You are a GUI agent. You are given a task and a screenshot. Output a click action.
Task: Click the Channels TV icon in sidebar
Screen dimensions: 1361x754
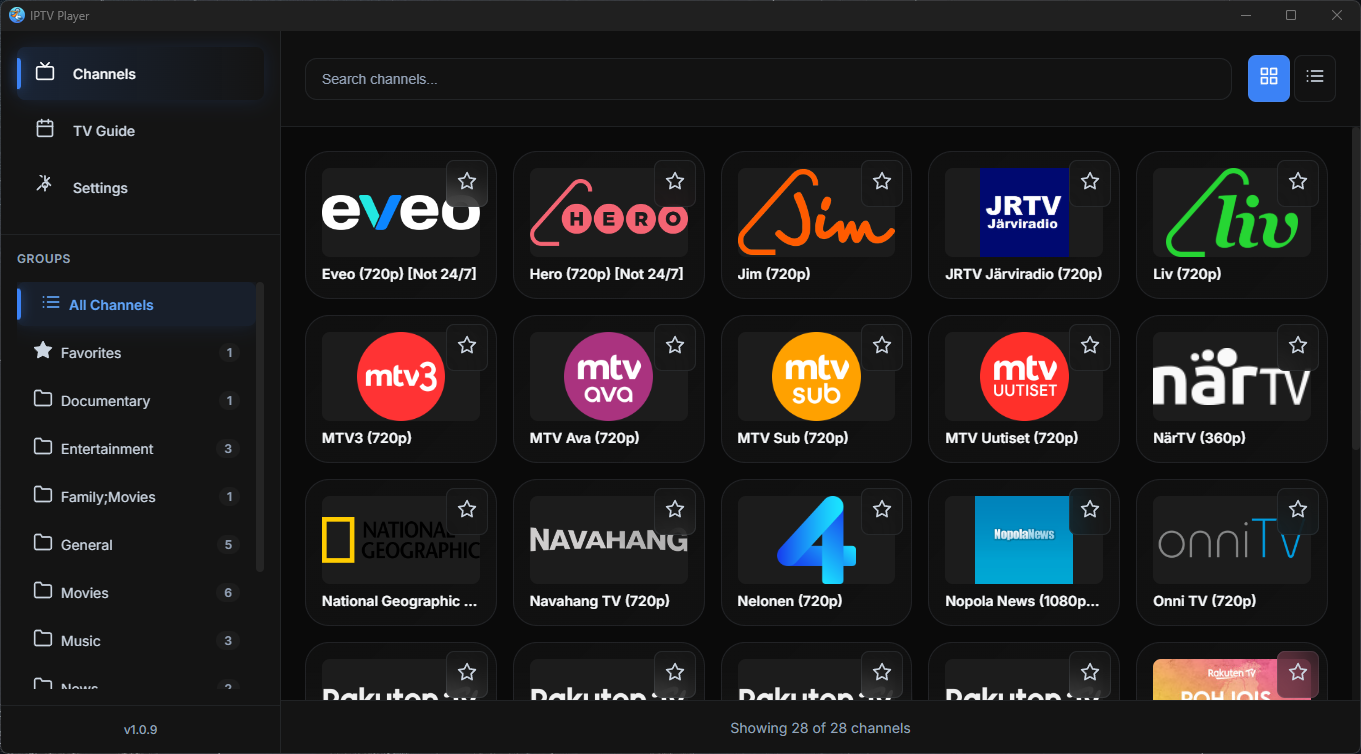43,73
